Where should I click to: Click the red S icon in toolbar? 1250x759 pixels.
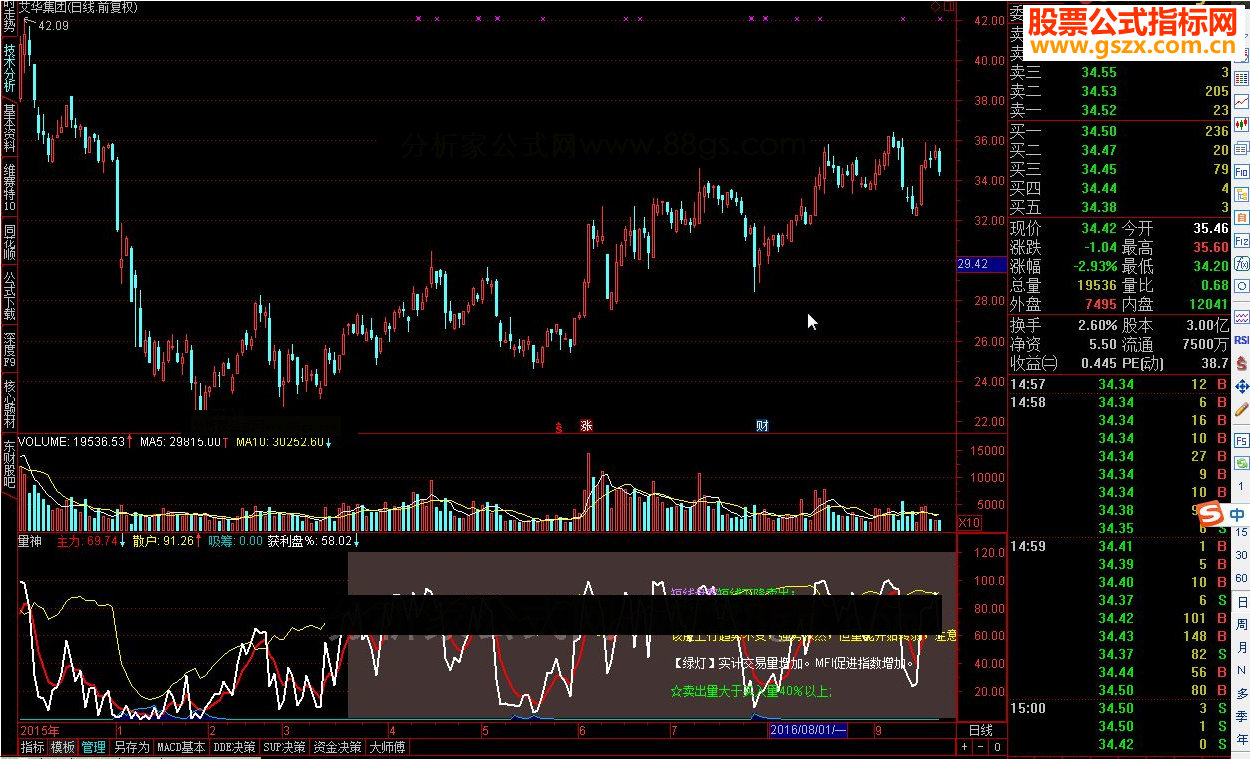click(1242, 363)
